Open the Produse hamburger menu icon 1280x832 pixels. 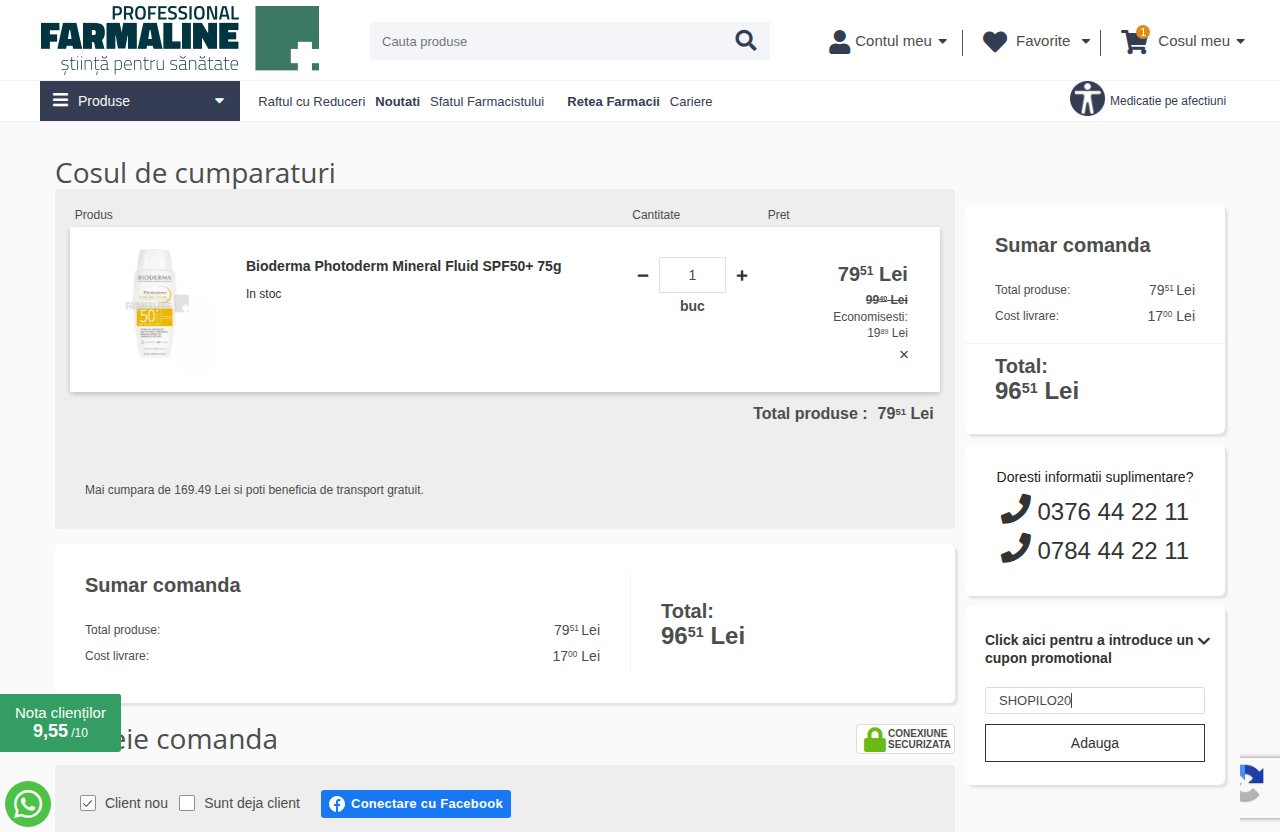[x=61, y=101]
